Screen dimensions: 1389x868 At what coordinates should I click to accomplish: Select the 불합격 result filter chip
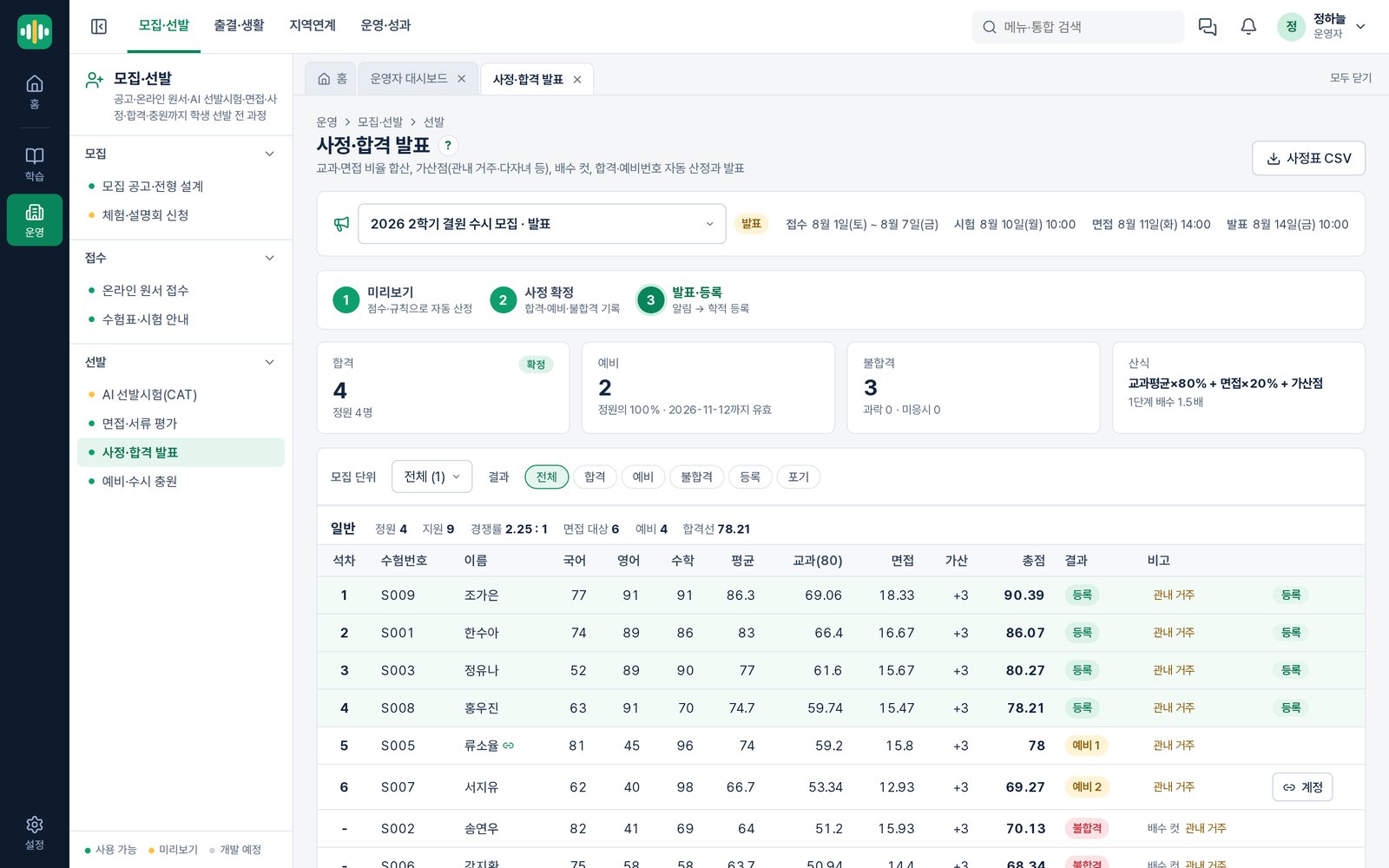[x=696, y=477]
